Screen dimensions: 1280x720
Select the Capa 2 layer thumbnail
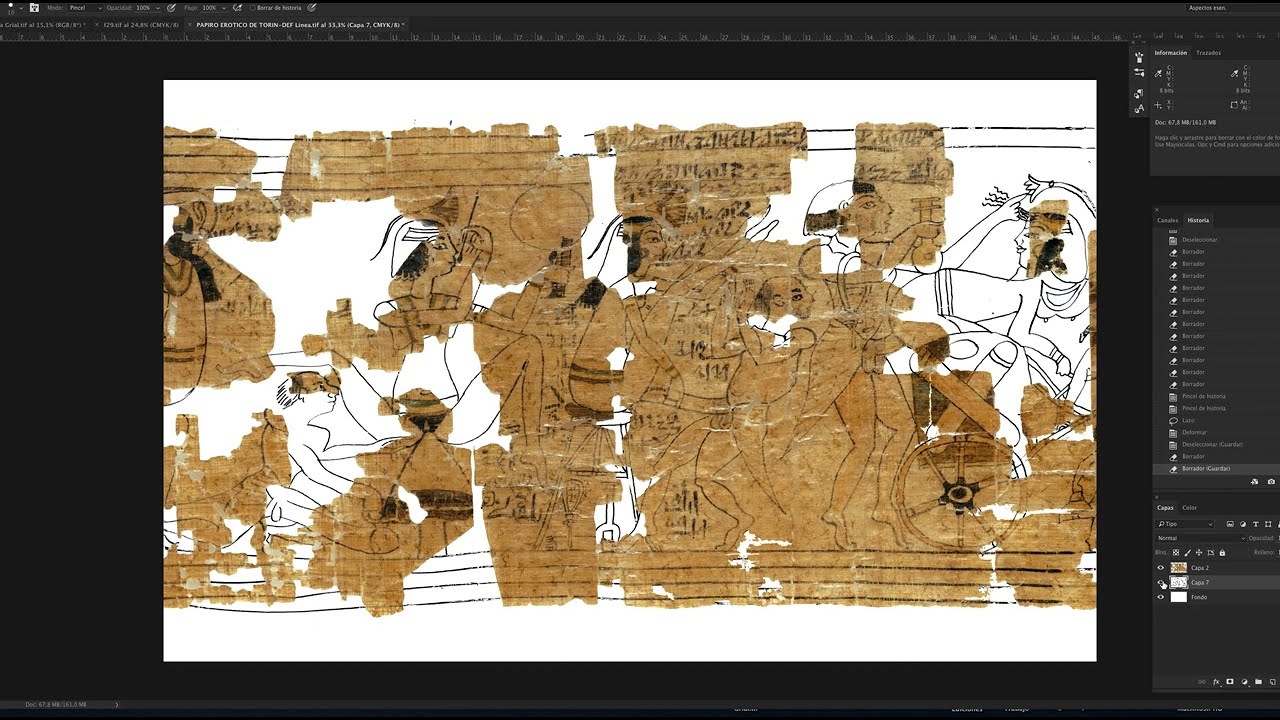(x=1179, y=568)
